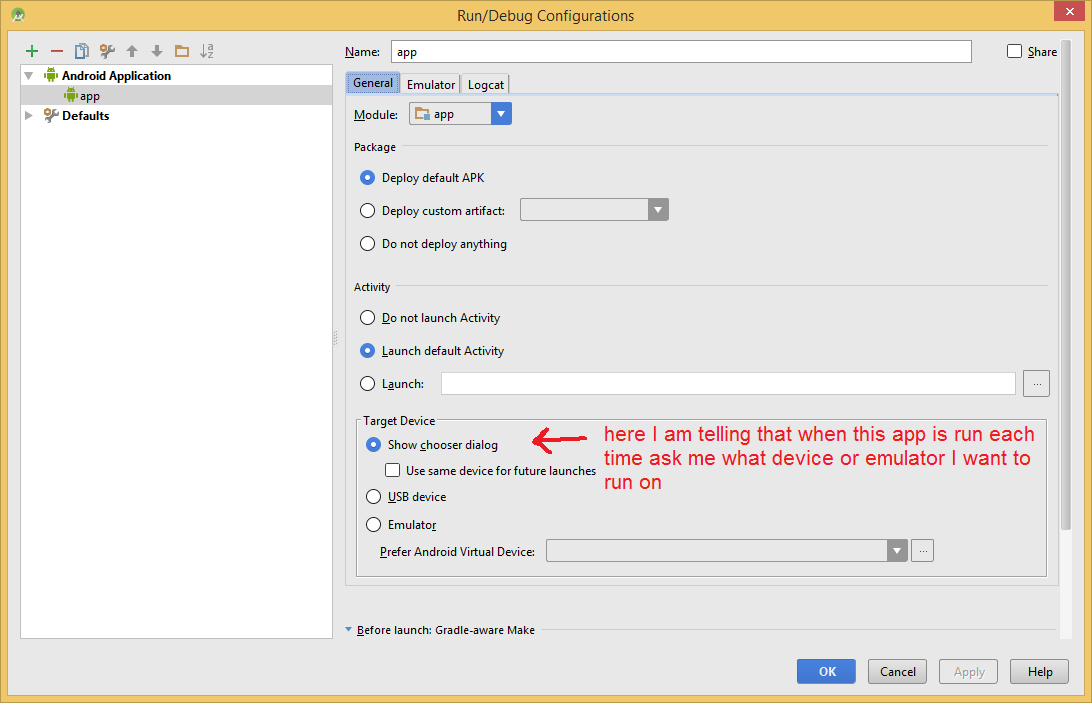
Task: Open the Module dropdown
Action: tap(501, 114)
